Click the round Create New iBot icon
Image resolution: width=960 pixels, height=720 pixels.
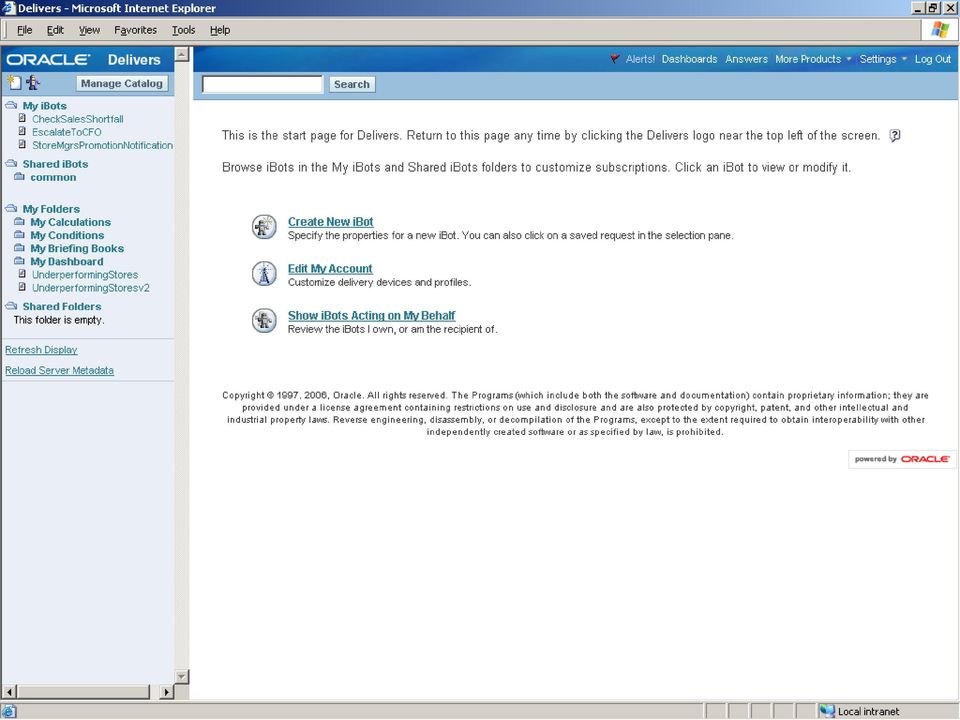point(264,227)
